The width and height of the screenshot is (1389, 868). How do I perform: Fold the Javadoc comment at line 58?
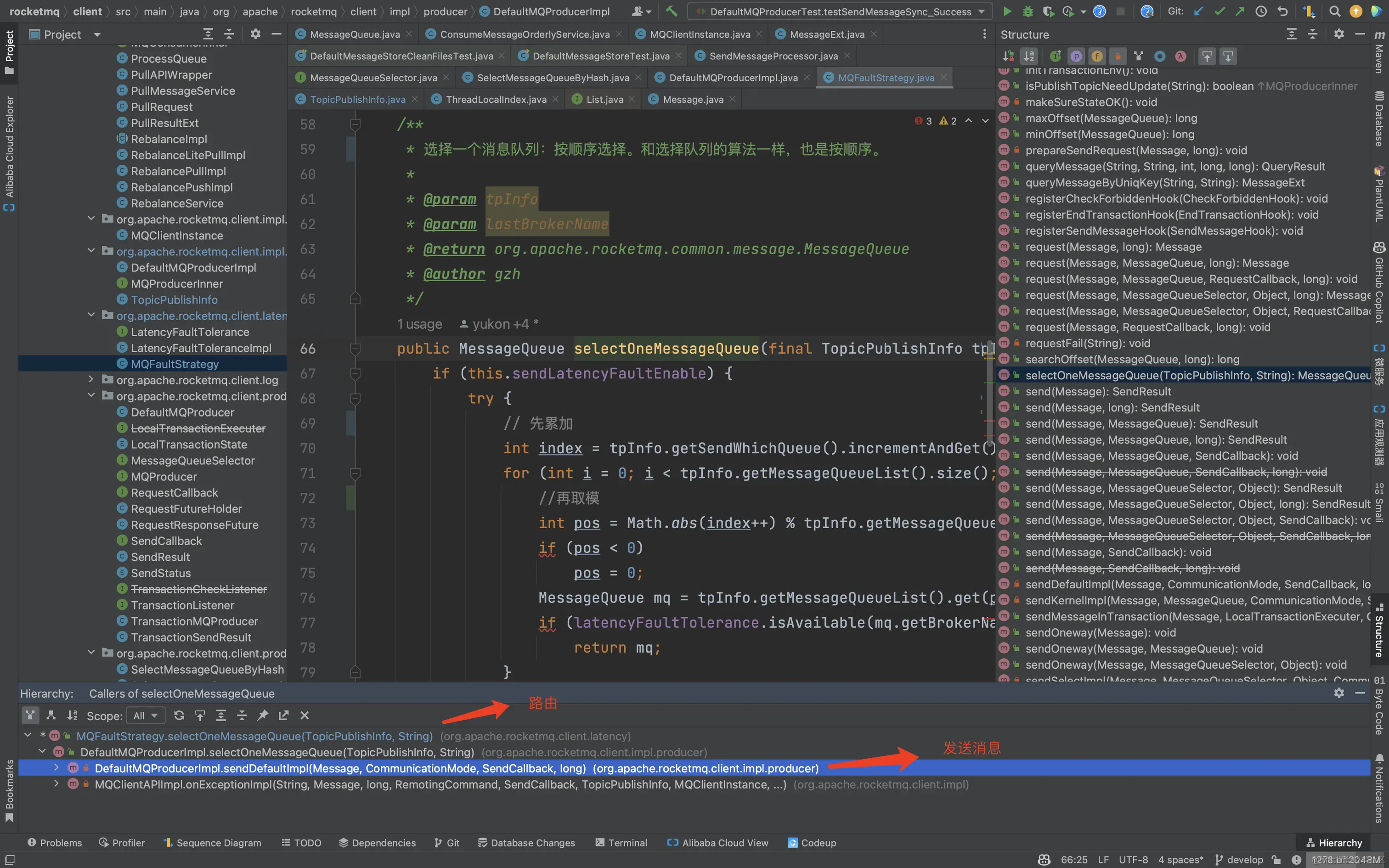click(x=355, y=124)
